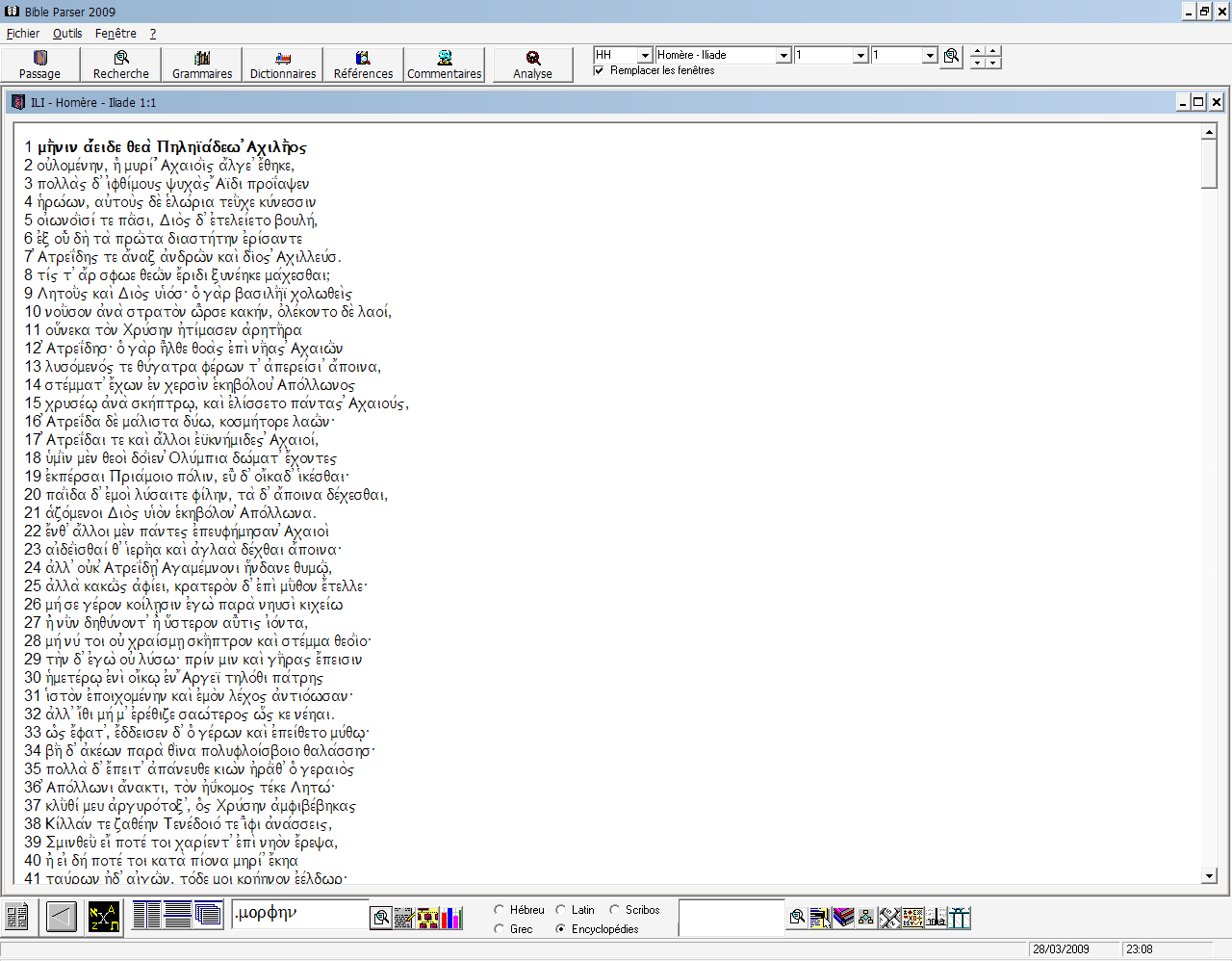1232x961 pixels.
Task: Click the 23:08 time in status bar
Action: 1140,948
